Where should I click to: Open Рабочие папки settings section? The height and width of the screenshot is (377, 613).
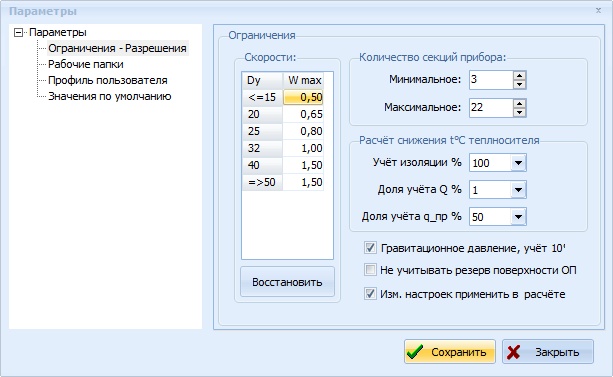[86, 64]
